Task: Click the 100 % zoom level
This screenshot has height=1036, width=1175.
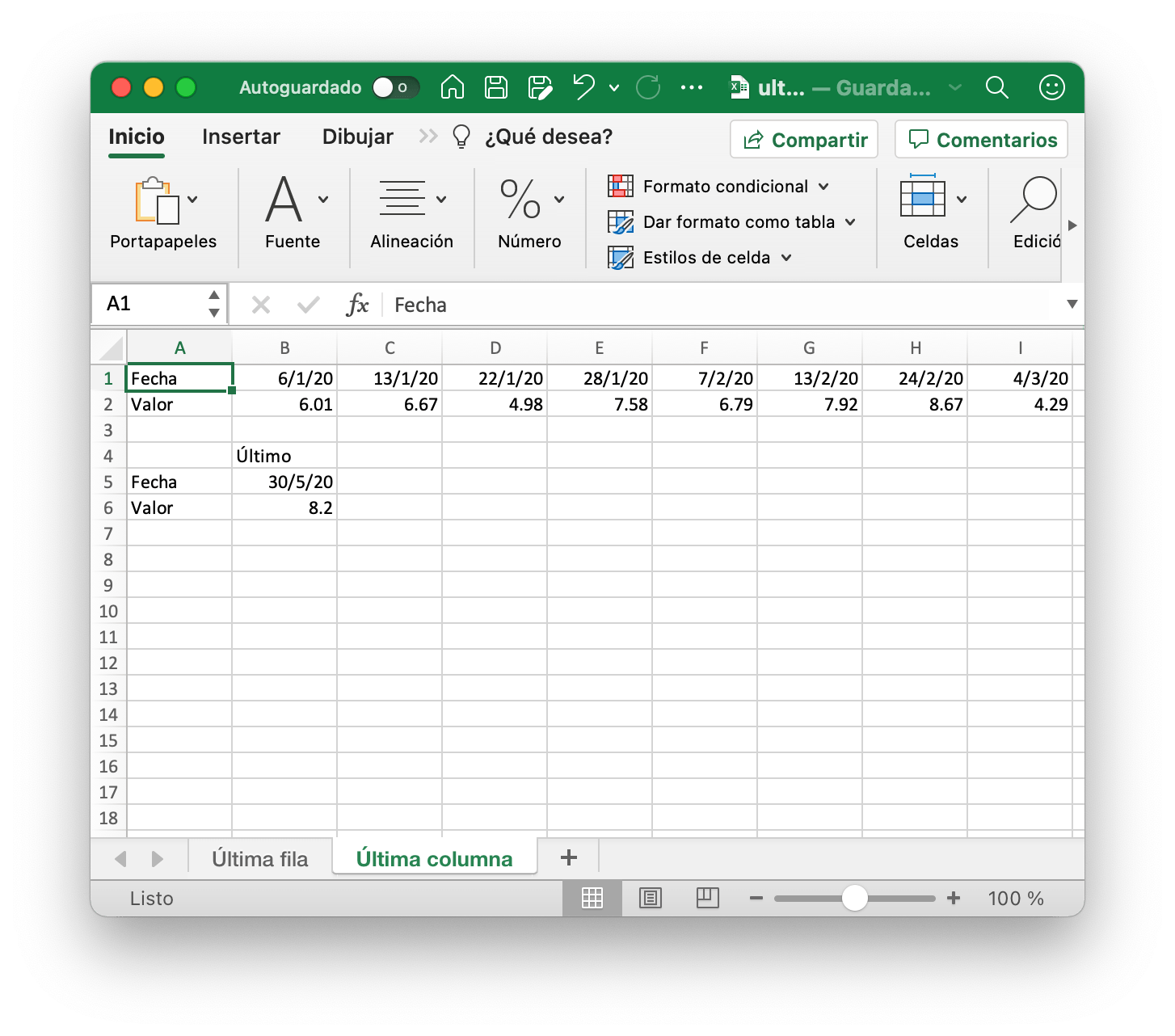Action: click(1016, 899)
